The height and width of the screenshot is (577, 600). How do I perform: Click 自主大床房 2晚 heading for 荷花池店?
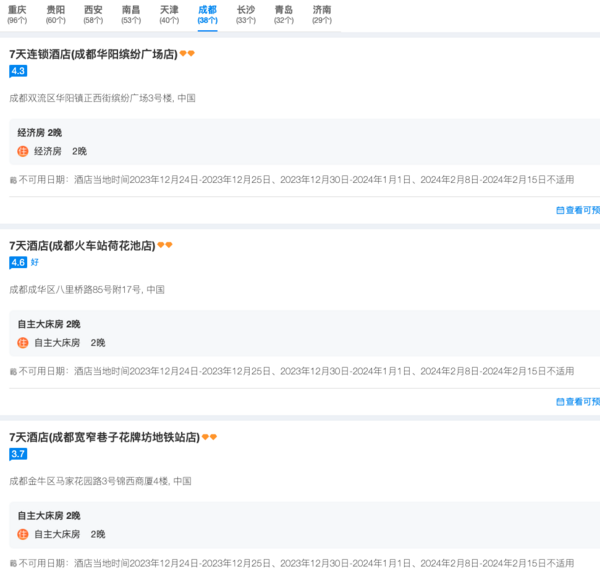(x=49, y=324)
